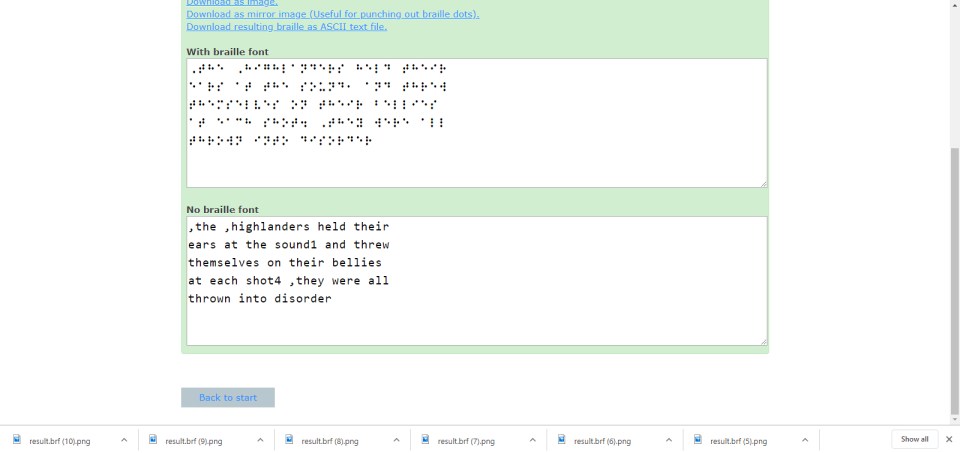The image size is (960, 453).
Task: Open the result.brf (5).png download icon
Action: (698, 440)
